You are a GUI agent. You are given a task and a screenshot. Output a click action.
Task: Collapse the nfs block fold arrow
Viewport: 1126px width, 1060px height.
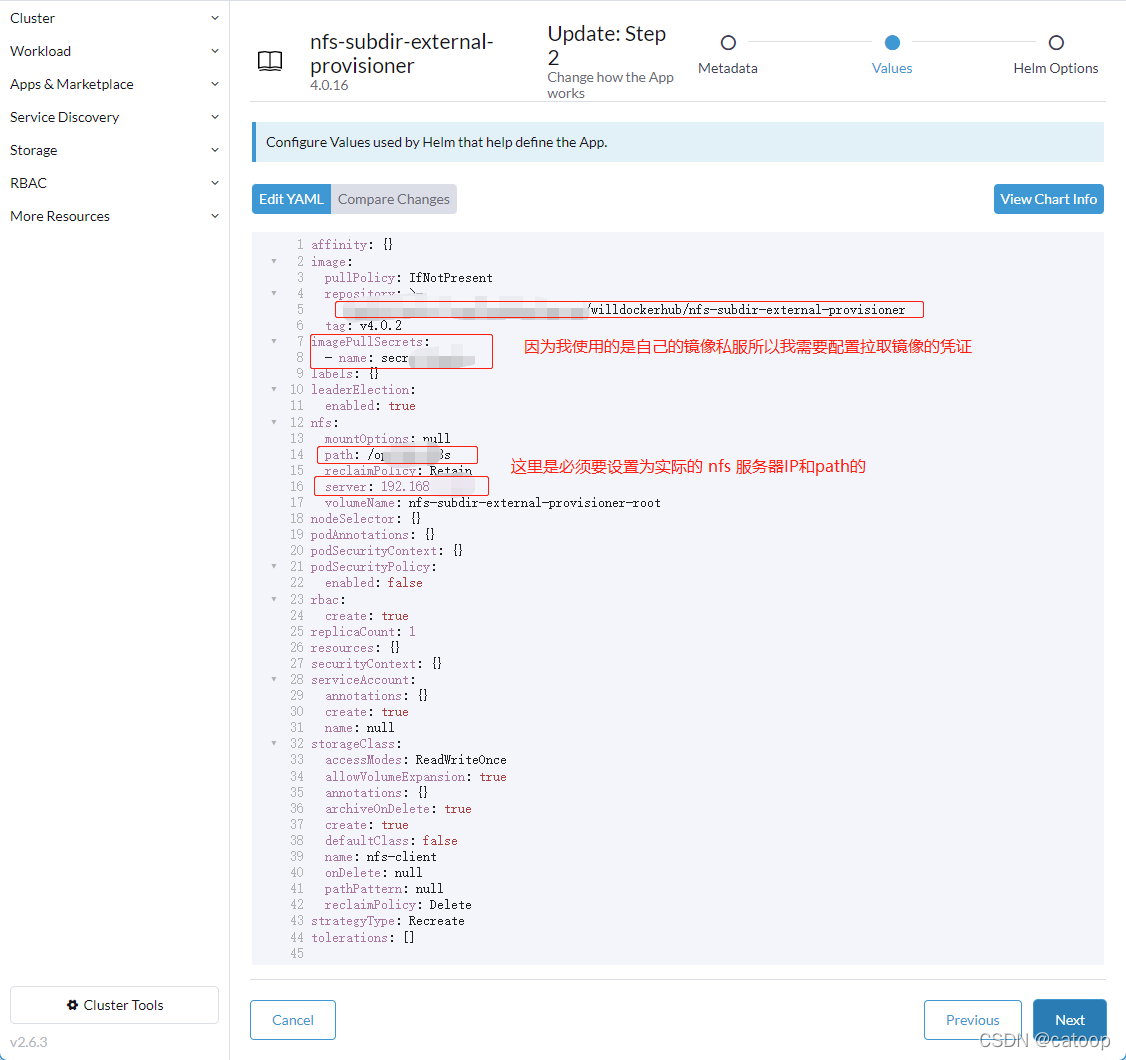[x=274, y=422]
